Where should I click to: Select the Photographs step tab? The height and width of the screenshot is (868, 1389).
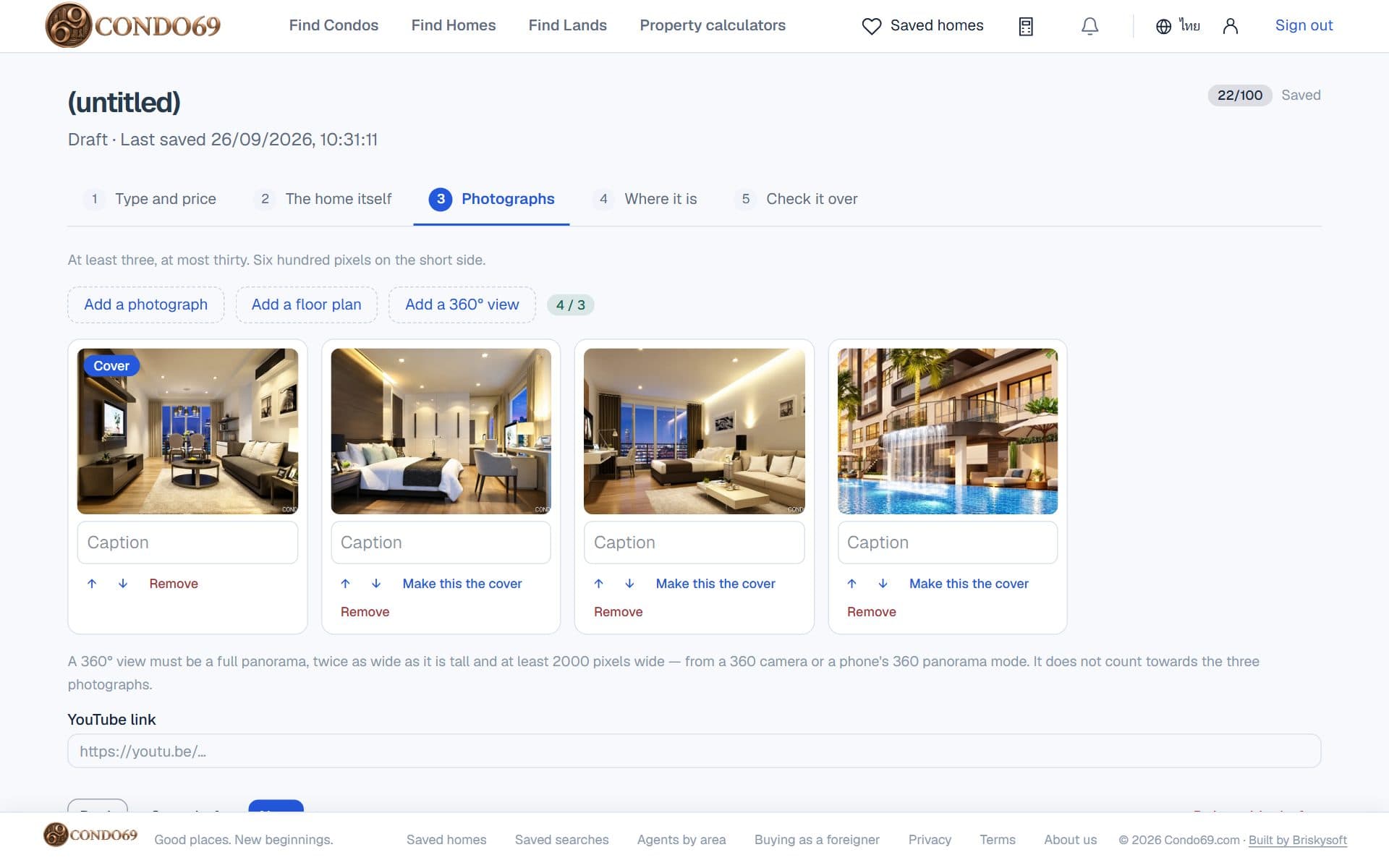(x=491, y=199)
